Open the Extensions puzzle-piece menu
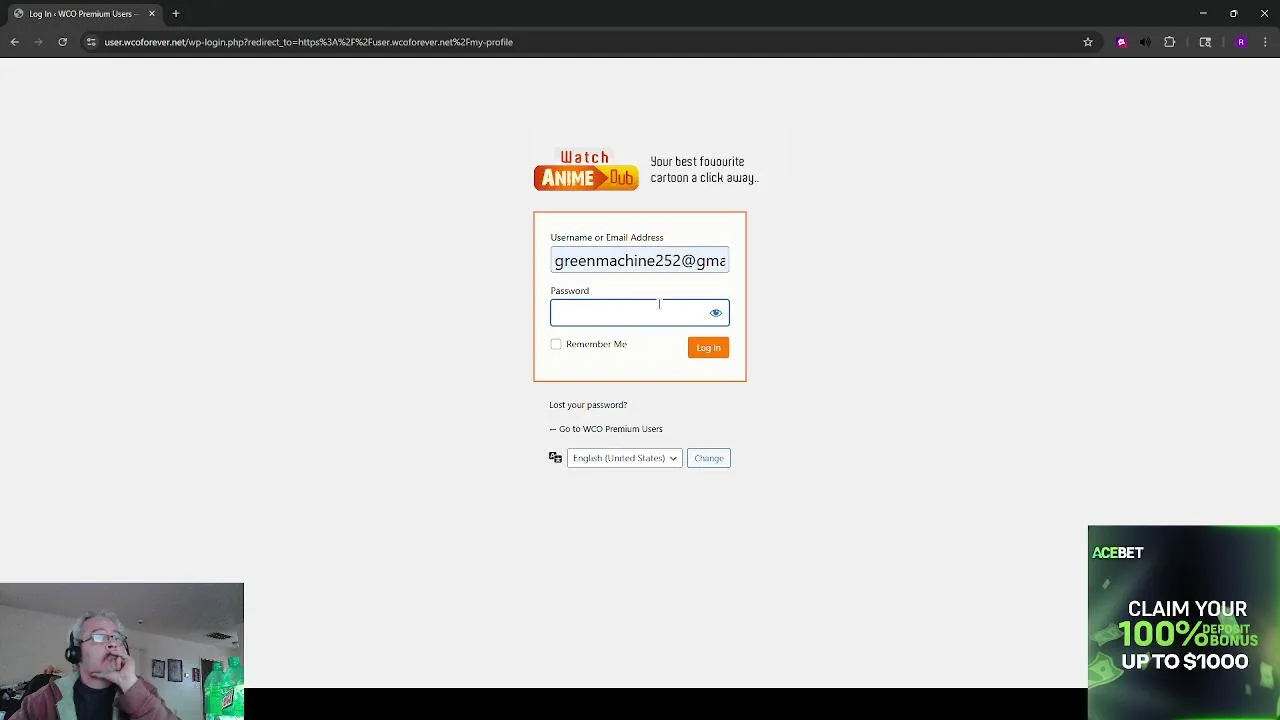Image resolution: width=1280 pixels, height=720 pixels. click(x=1169, y=42)
